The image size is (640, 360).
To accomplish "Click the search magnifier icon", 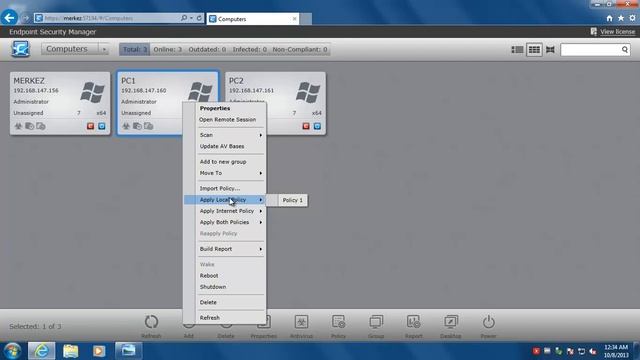I will [624, 50].
